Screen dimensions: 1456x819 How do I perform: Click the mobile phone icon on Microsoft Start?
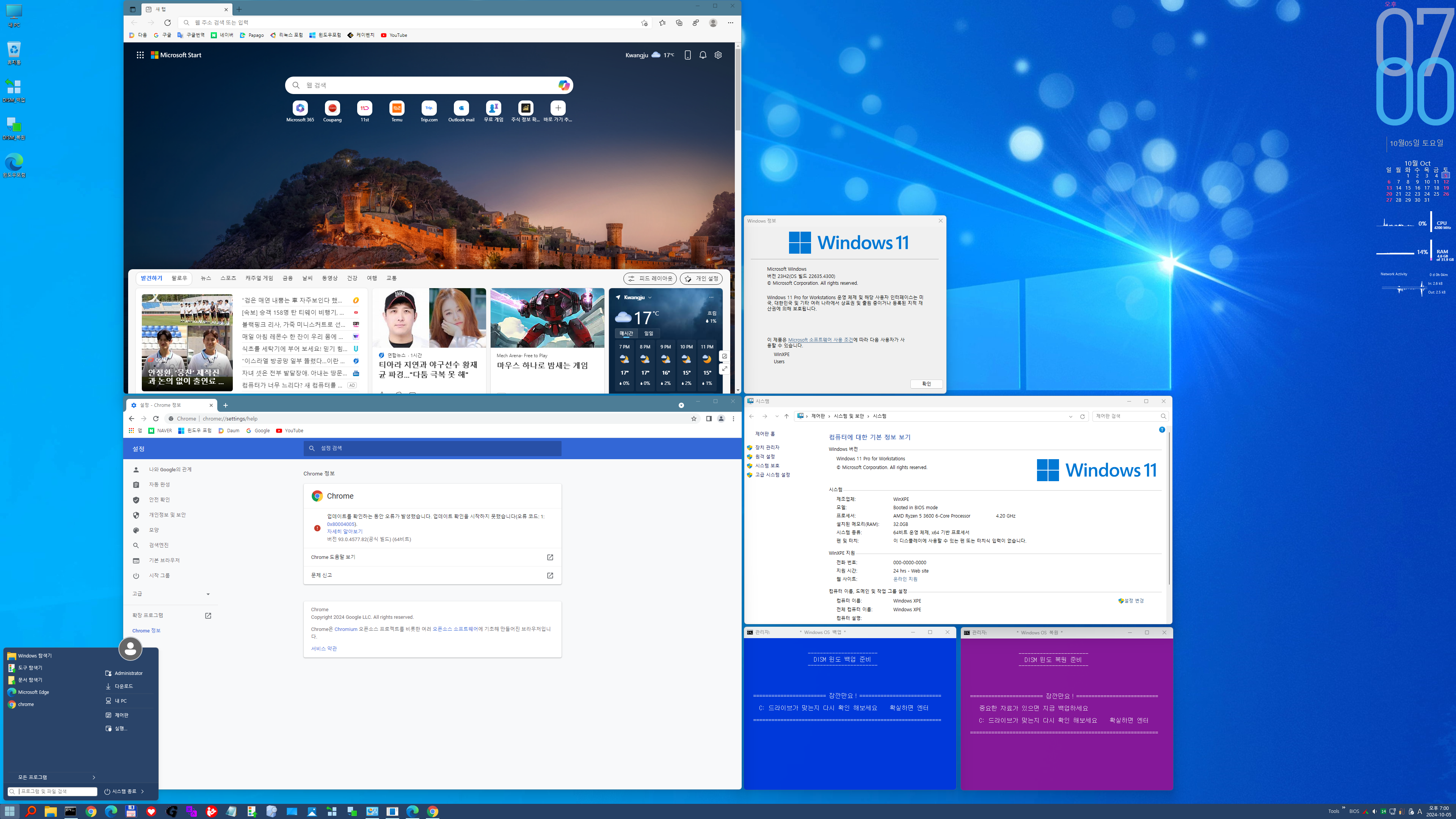pyautogui.click(x=687, y=55)
